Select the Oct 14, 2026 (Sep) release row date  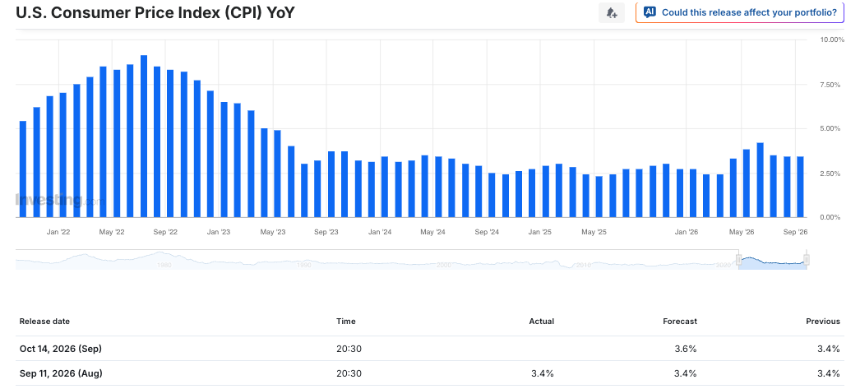[x=60, y=348]
